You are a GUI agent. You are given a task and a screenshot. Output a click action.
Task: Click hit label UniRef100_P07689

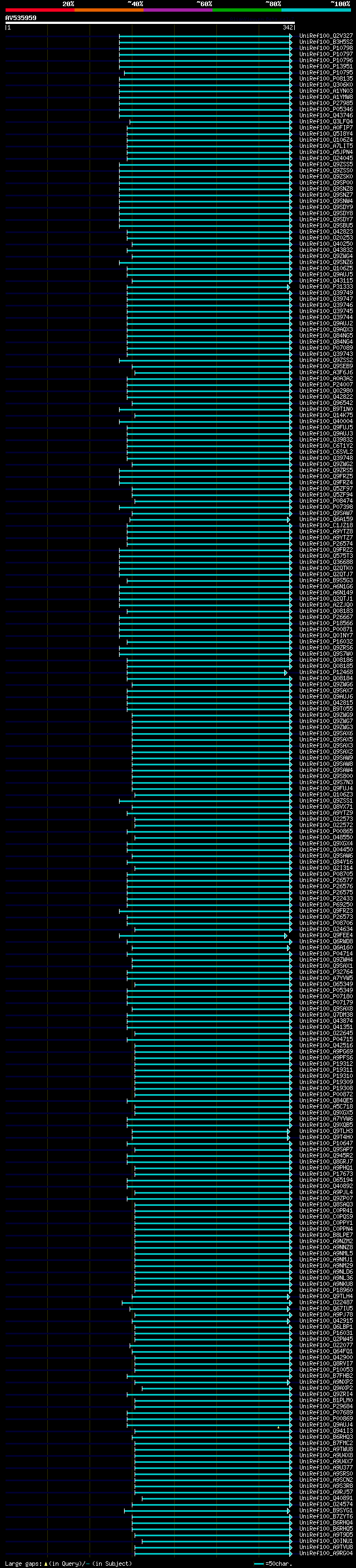point(326,1412)
